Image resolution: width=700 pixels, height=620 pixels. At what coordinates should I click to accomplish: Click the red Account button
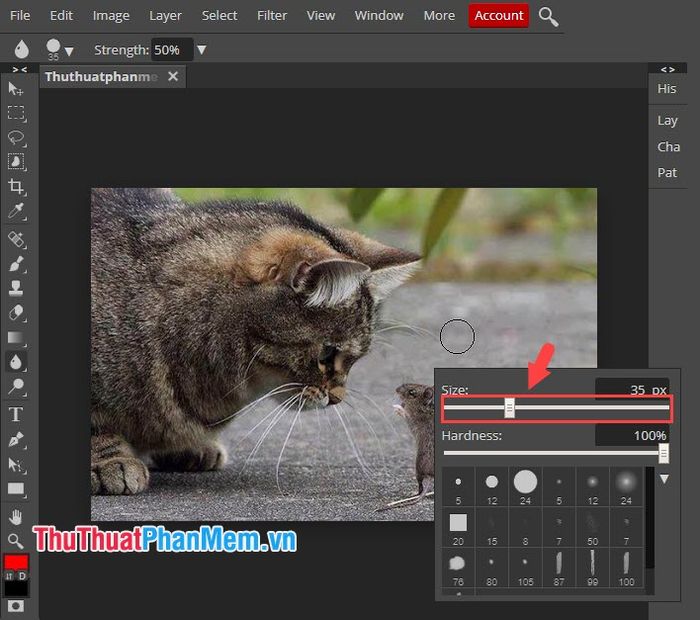[499, 16]
